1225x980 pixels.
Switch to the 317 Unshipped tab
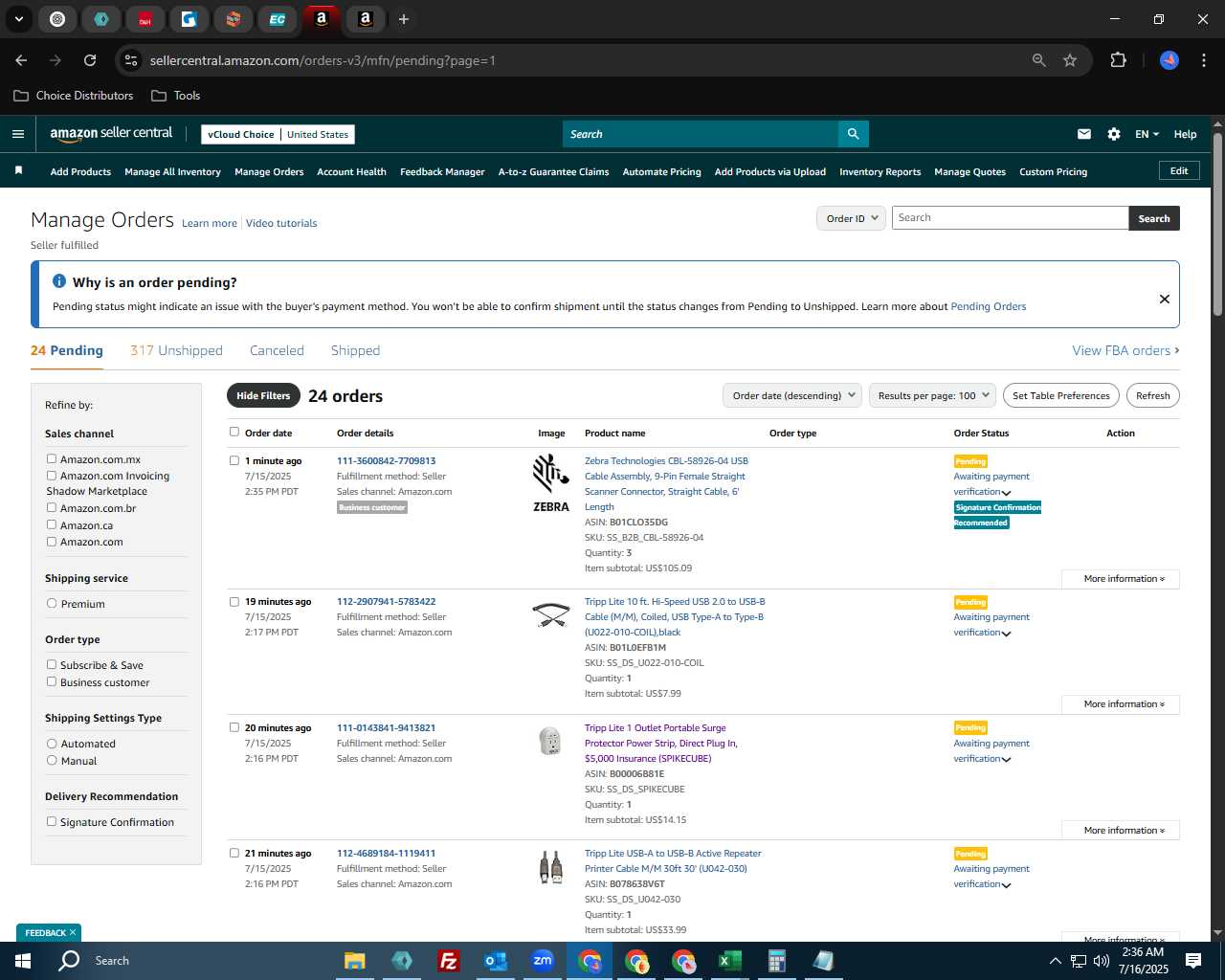click(176, 350)
